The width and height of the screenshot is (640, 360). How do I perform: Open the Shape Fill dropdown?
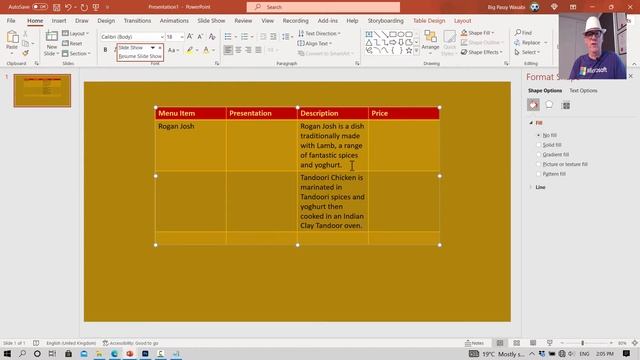point(477,33)
